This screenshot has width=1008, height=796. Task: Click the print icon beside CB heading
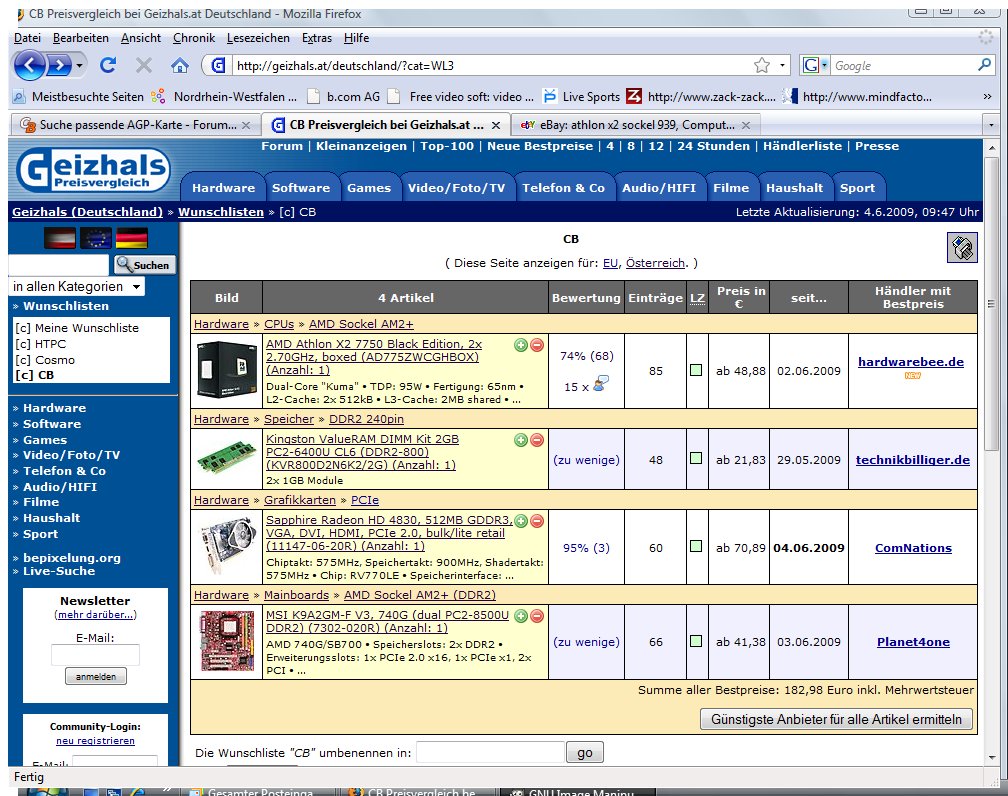(x=962, y=248)
